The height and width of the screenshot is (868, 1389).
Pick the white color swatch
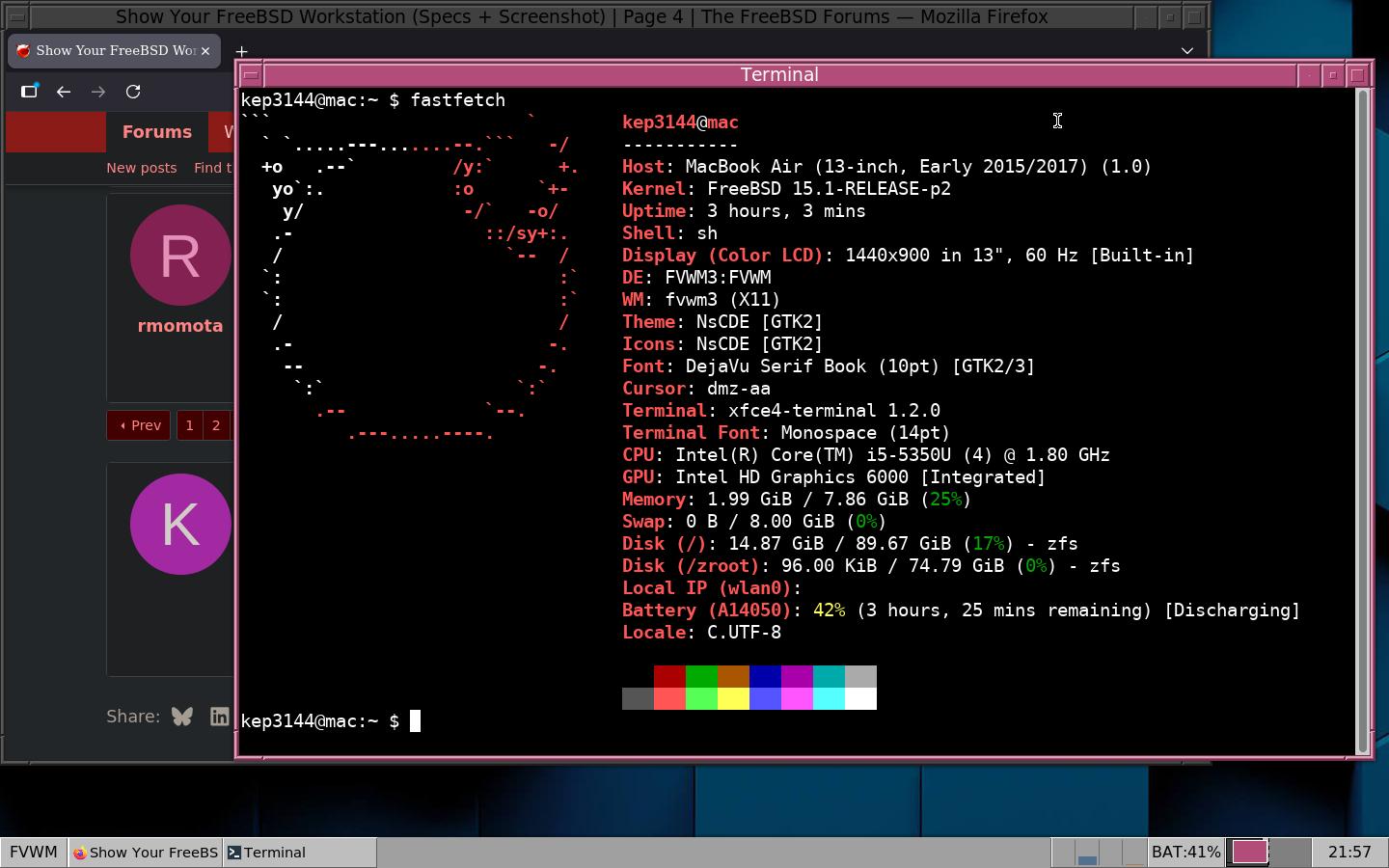[860, 698]
